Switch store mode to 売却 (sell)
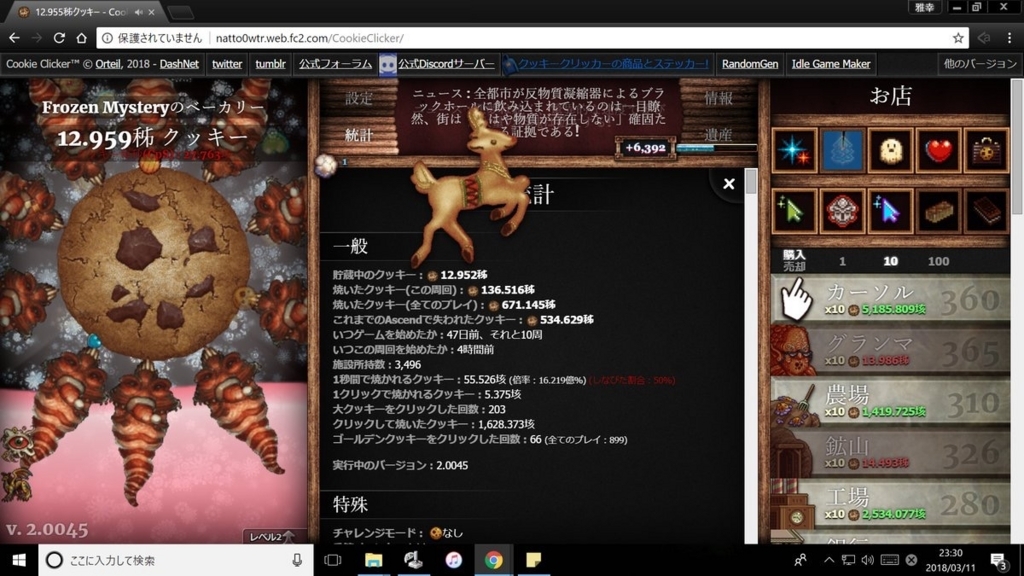 coord(794,266)
